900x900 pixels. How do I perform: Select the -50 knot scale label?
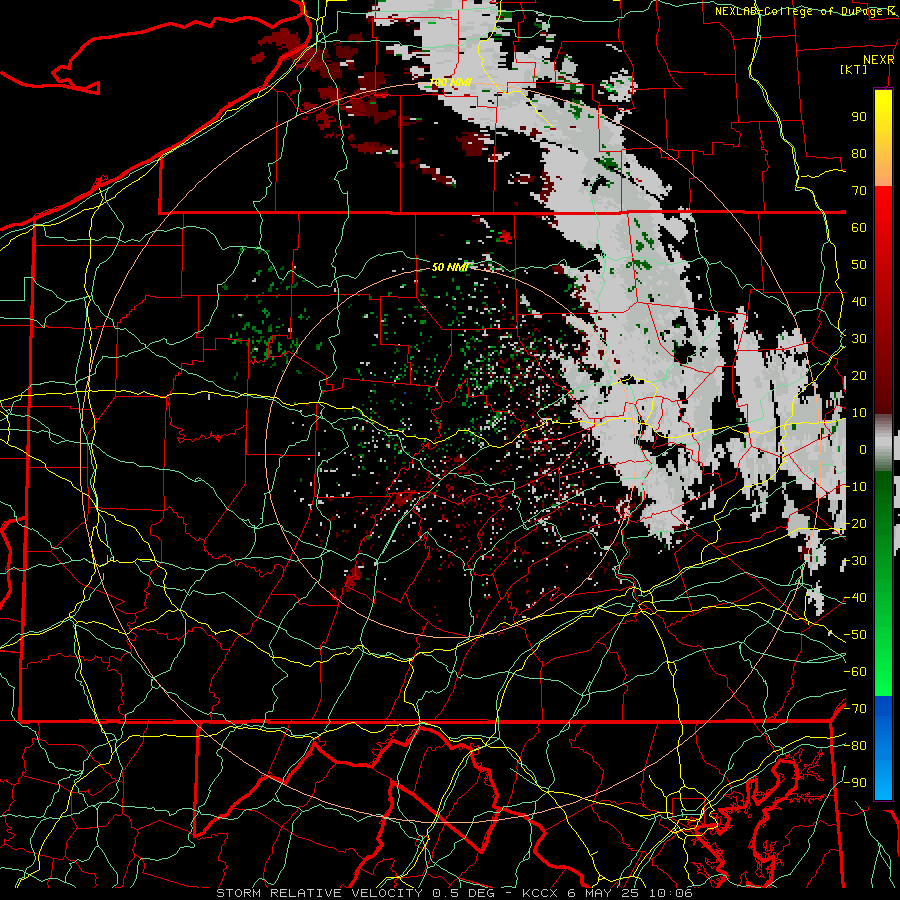pyautogui.click(x=855, y=634)
